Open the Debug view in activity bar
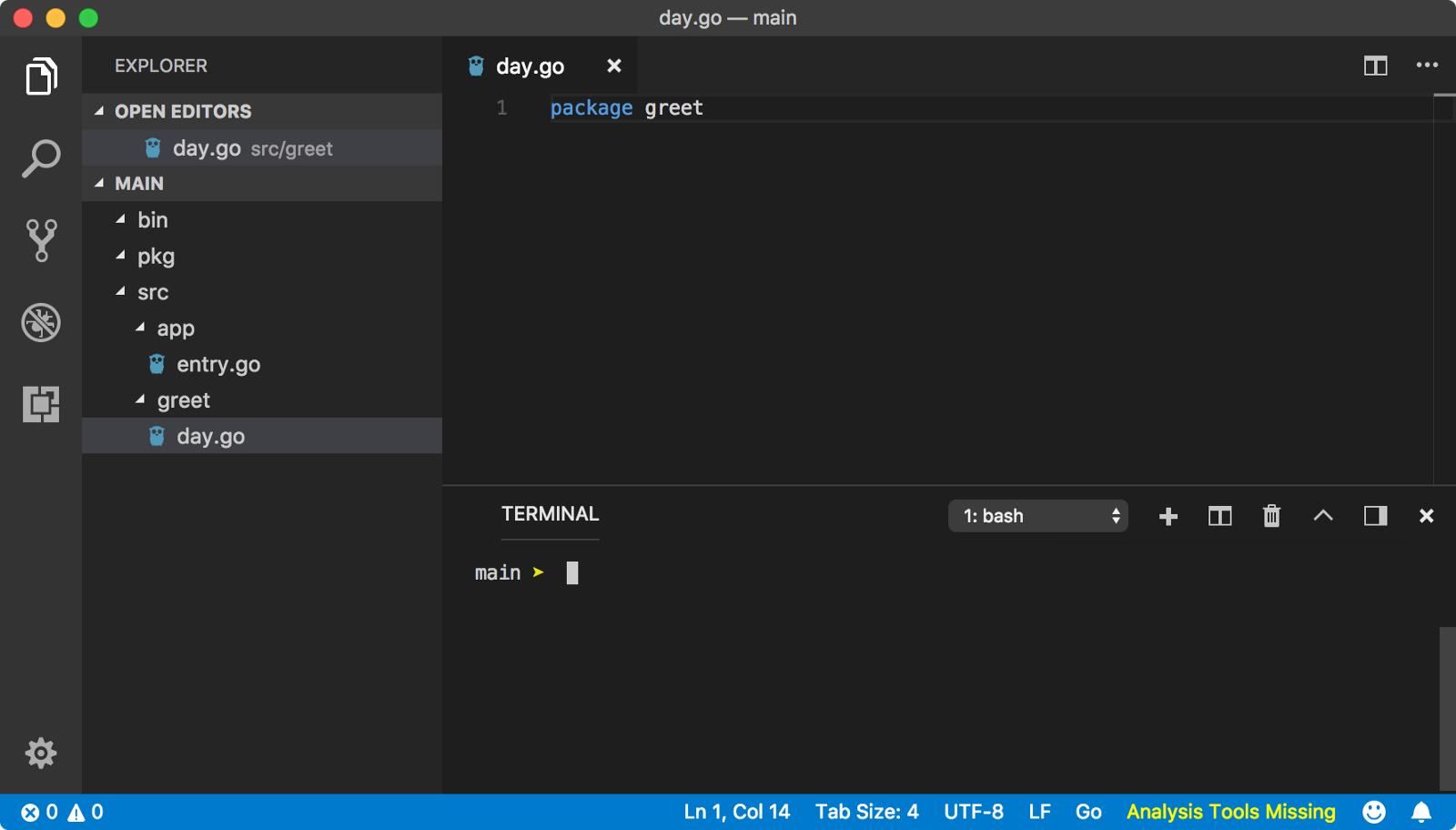The image size is (1456, 830). 41,322
